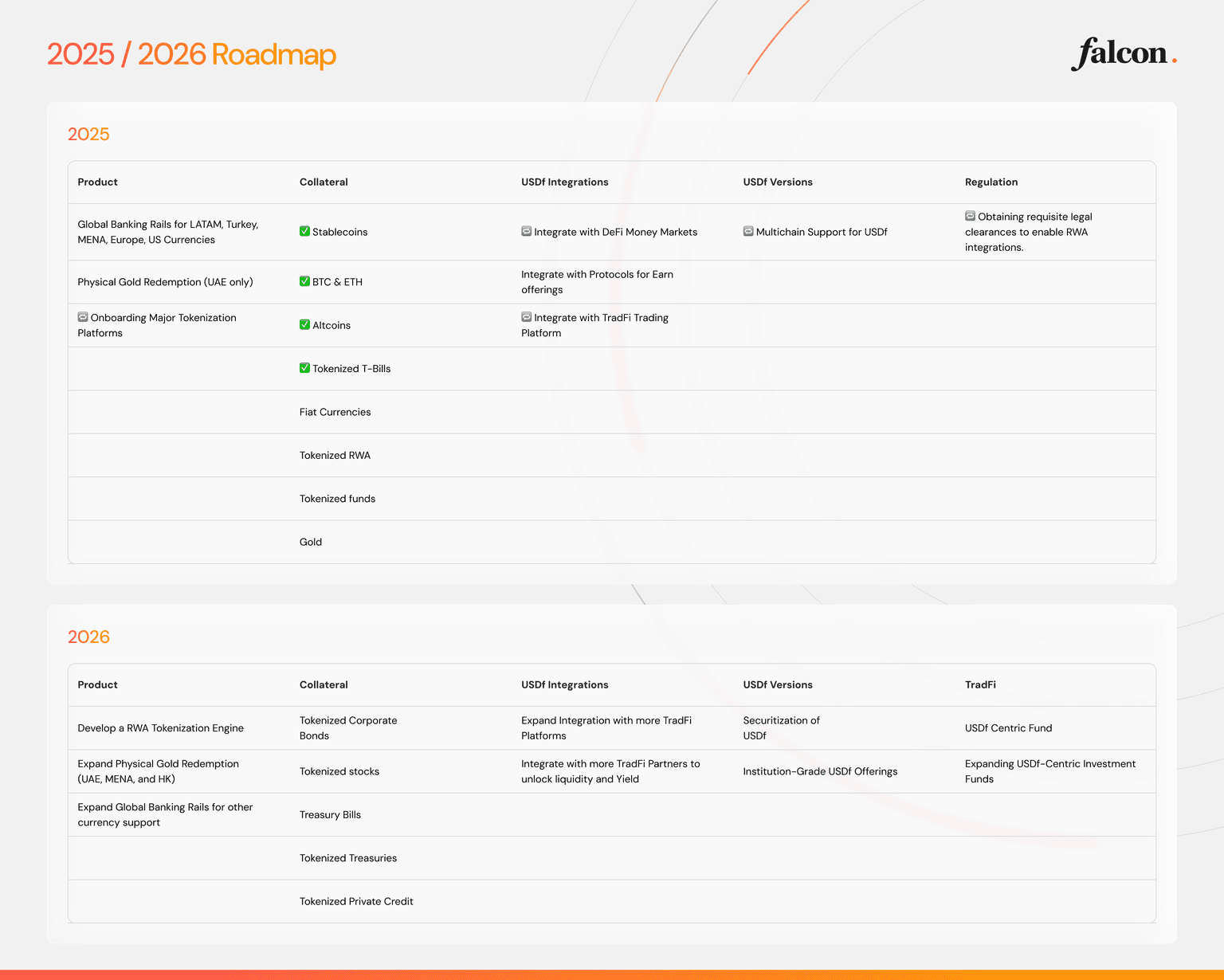Select the TradFi column header
This screenshot has width=1224, height=980.
[x=980, y=684]
